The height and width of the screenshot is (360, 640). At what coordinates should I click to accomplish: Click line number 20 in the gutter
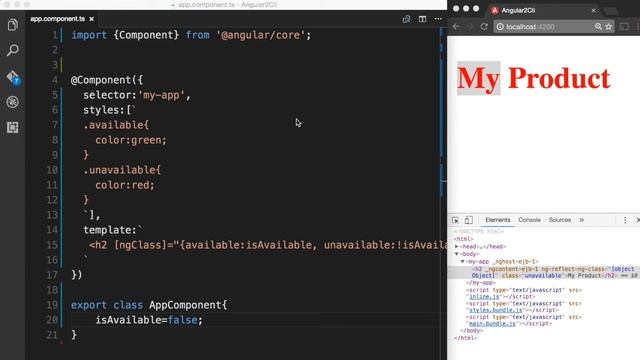(52, 320)
